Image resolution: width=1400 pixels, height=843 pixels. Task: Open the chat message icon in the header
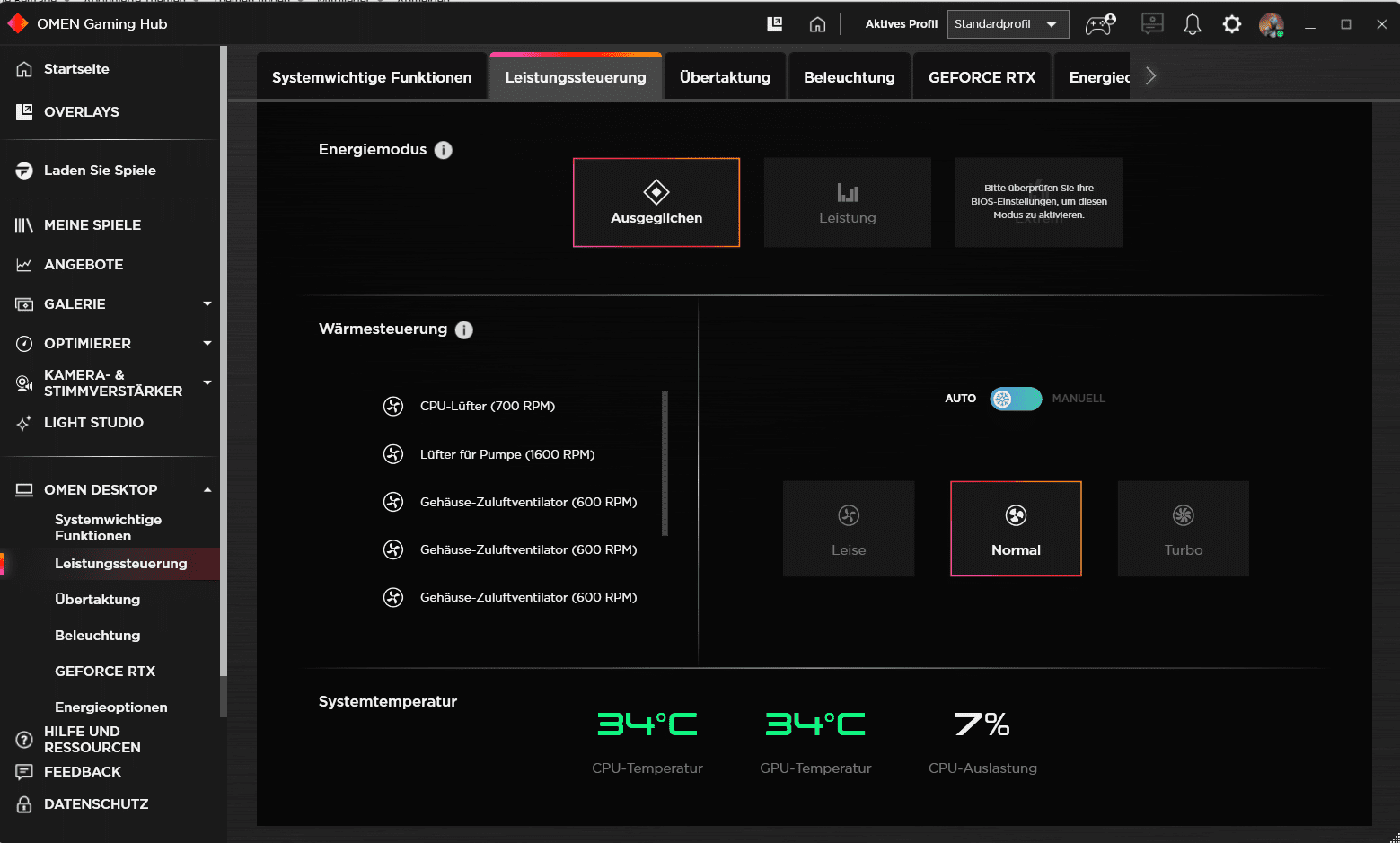click(x=1152, y=24)
